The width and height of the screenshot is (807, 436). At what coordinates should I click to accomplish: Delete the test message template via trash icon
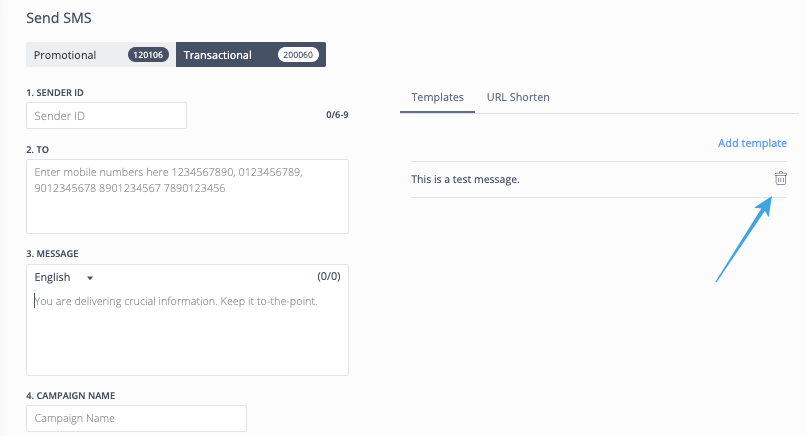tap(780, 178)
